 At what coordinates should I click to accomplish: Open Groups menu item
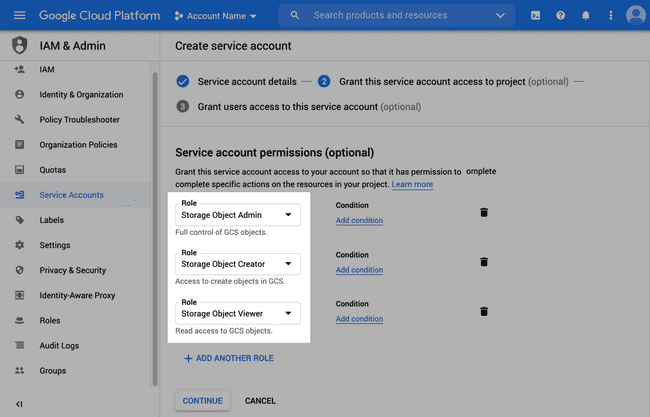pos(53,371)
